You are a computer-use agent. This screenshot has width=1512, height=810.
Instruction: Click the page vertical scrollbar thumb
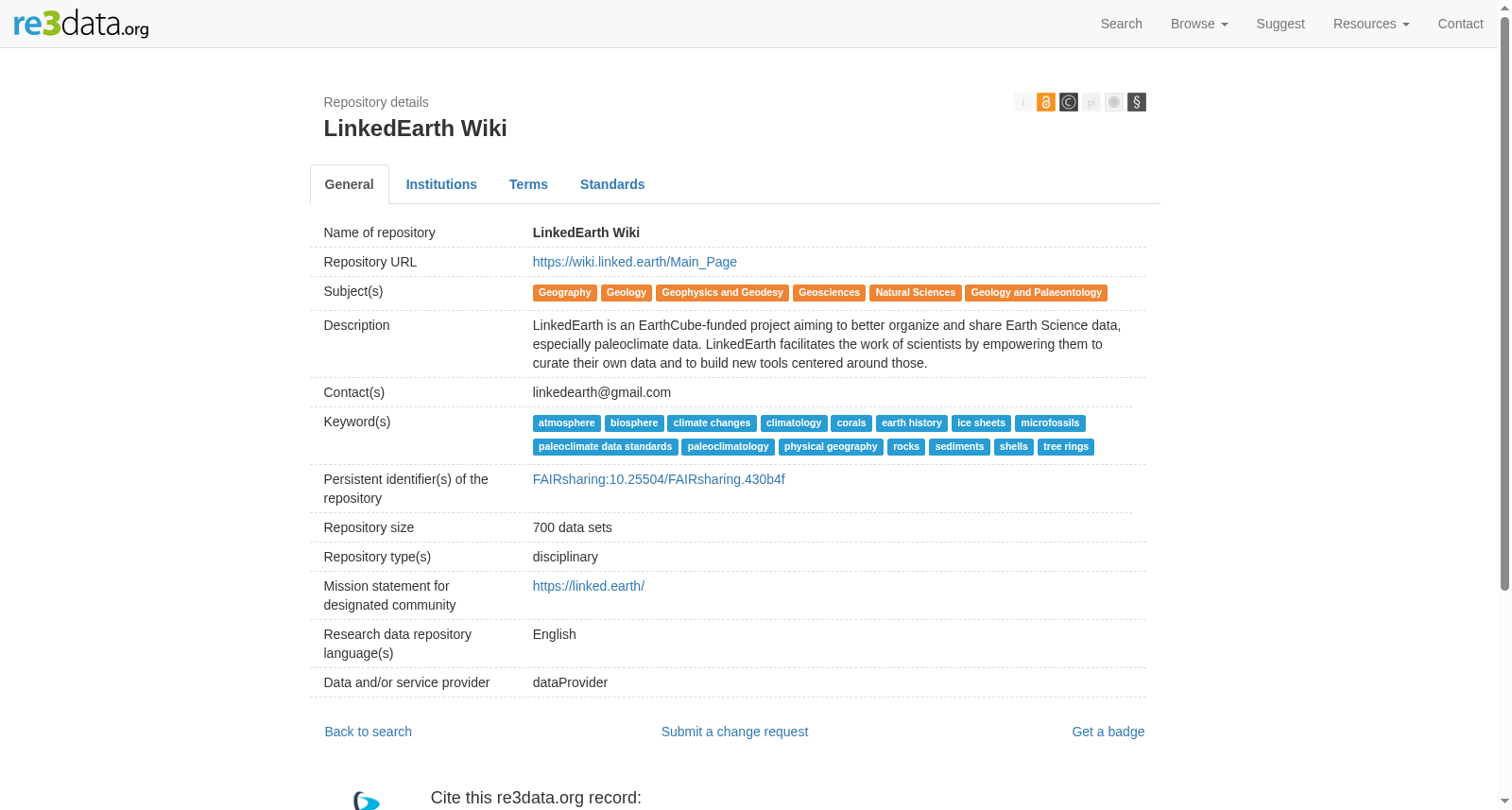pyautogui.click(x=1504, y=302)
